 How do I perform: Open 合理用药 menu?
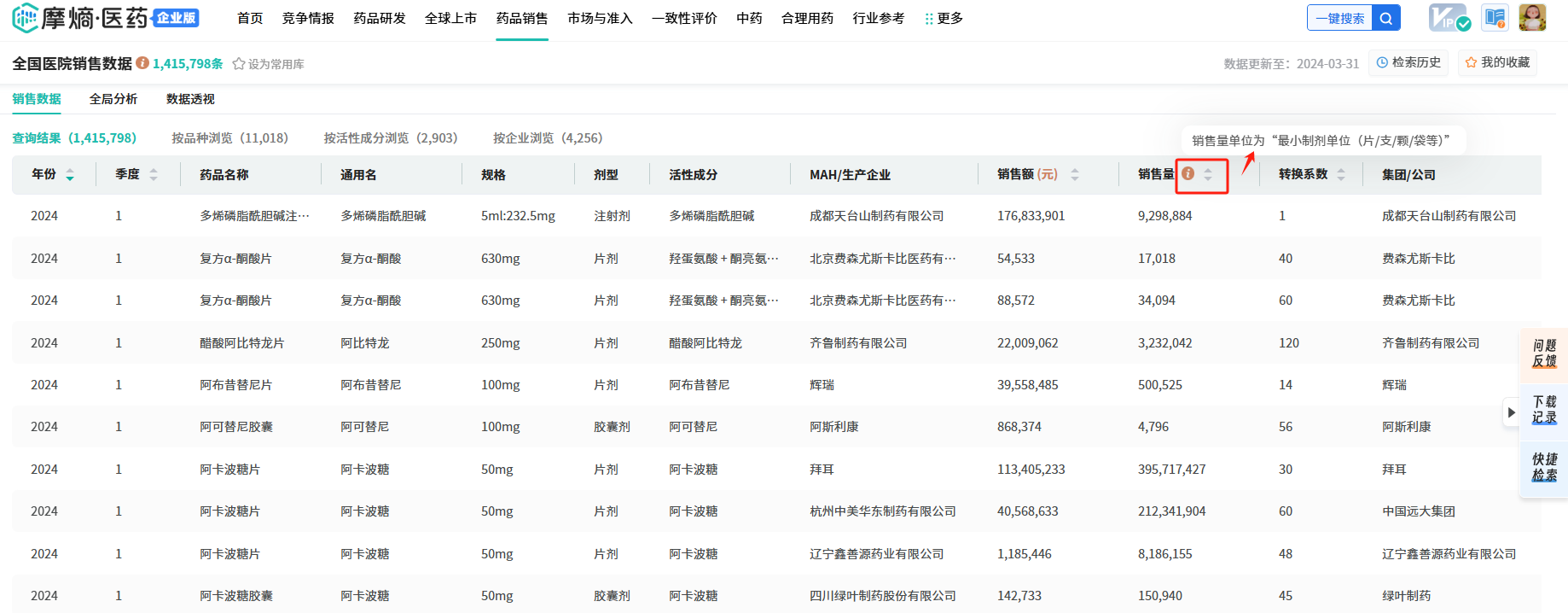[x=807, y=19]
